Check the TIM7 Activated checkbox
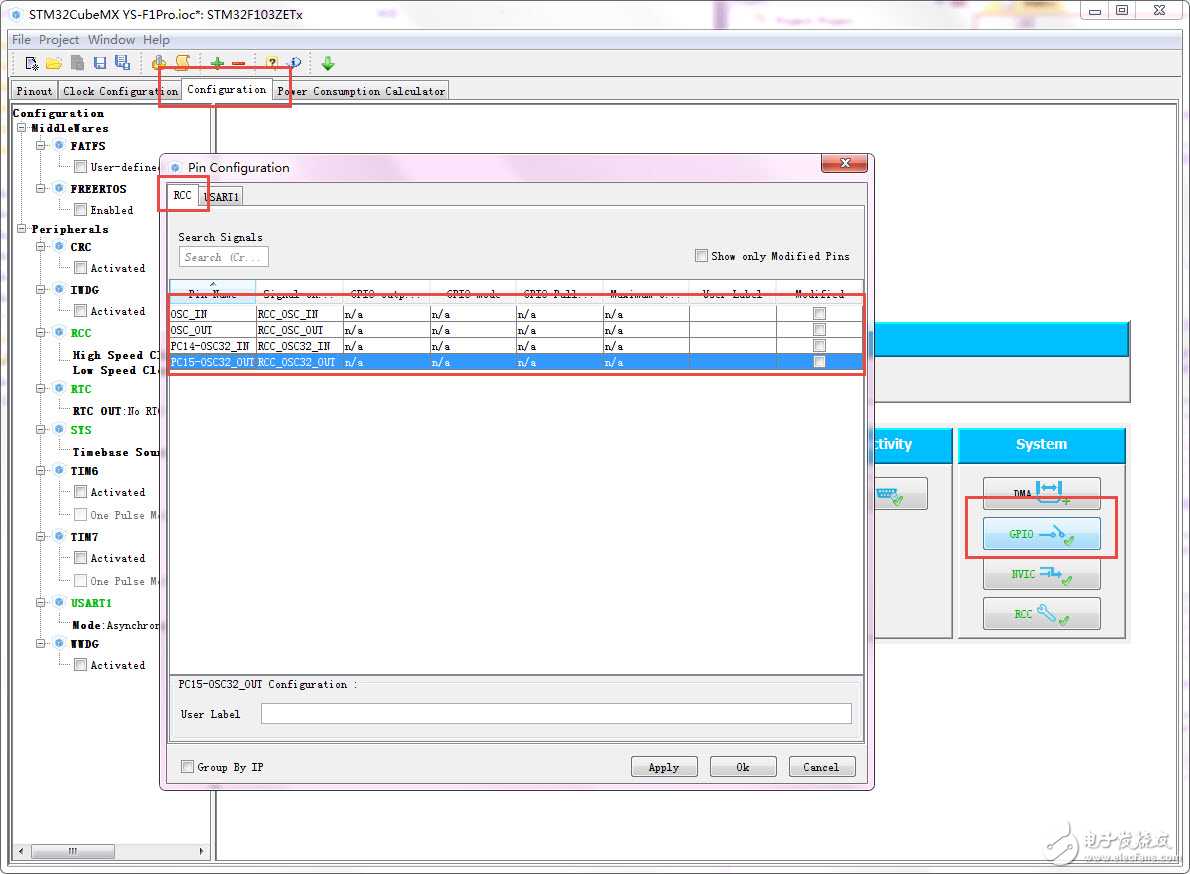Image resolution: width=1190 pixels, height=874 pixels. (80, 558)
